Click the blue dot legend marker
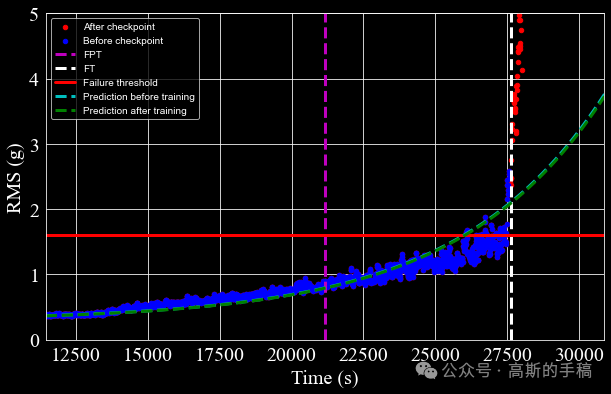Image resolution: width=611 pixels, height=394 pixels. tap(65, 41)
